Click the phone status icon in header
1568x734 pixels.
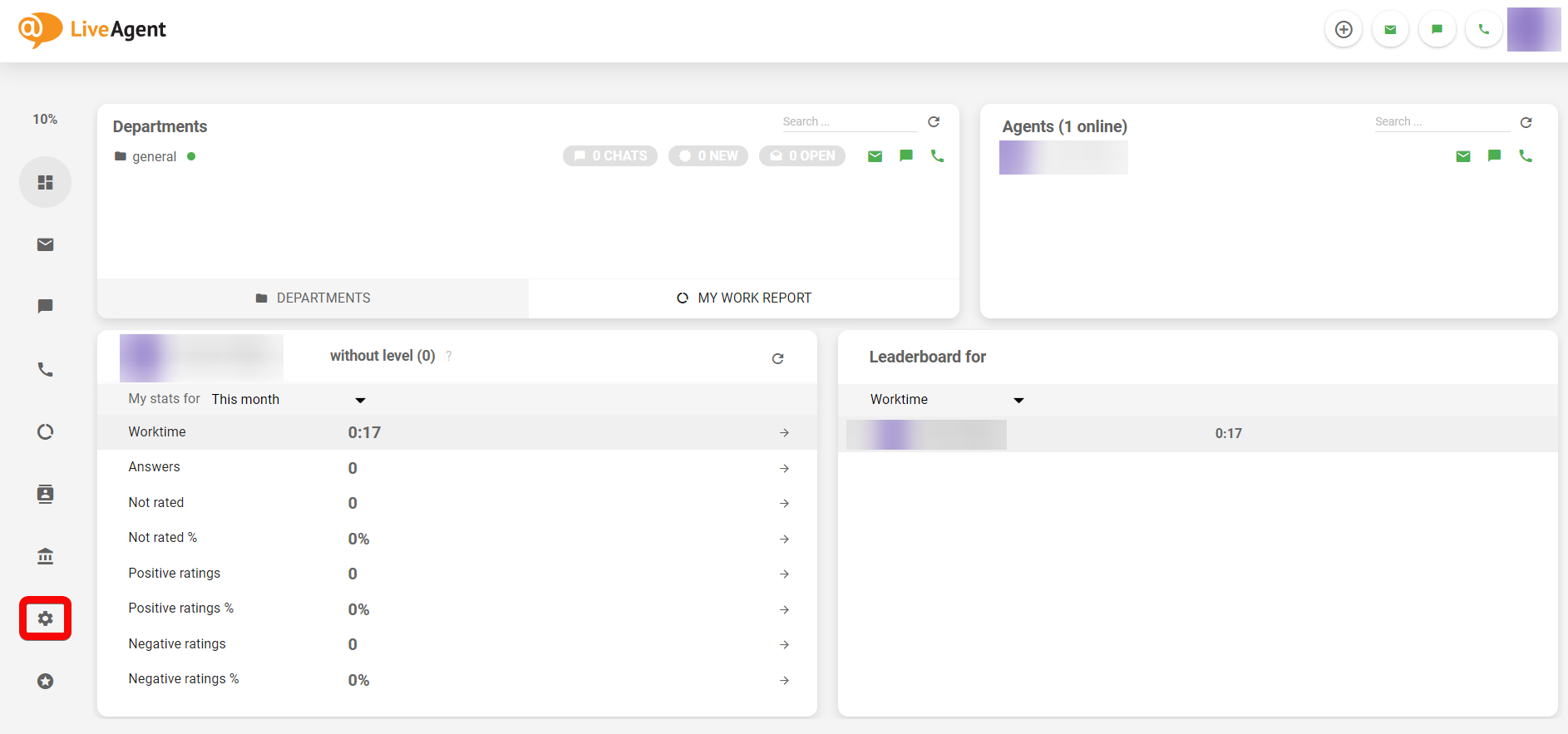click(x=1483, y=30)
